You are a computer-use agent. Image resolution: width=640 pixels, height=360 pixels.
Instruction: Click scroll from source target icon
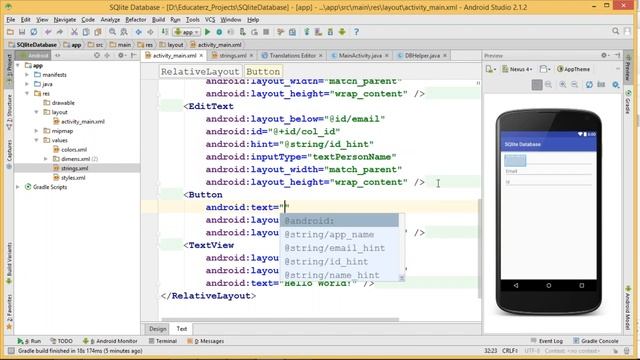coord(97,55)
